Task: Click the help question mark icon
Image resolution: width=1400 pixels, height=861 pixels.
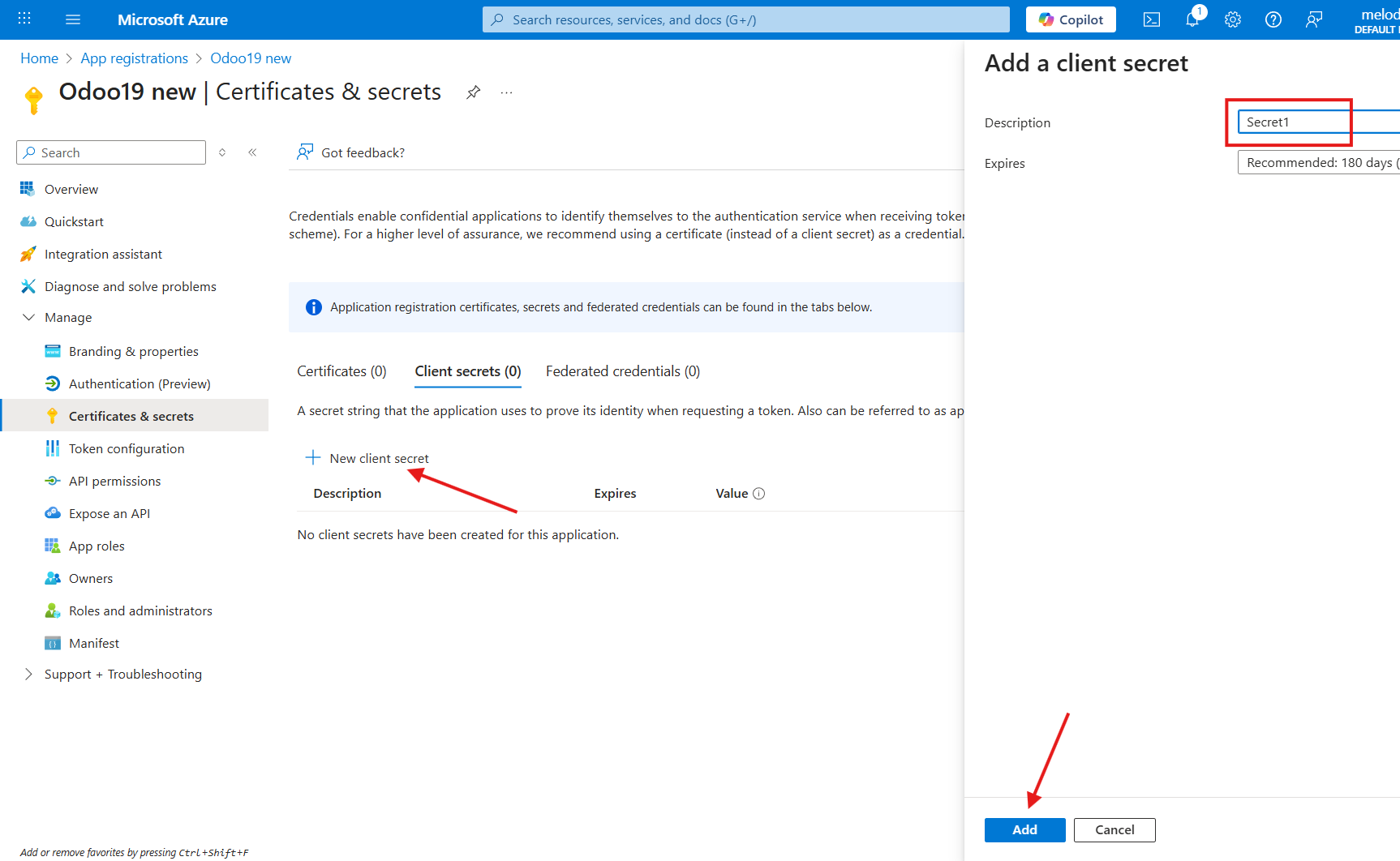Action: [1273, 20]
